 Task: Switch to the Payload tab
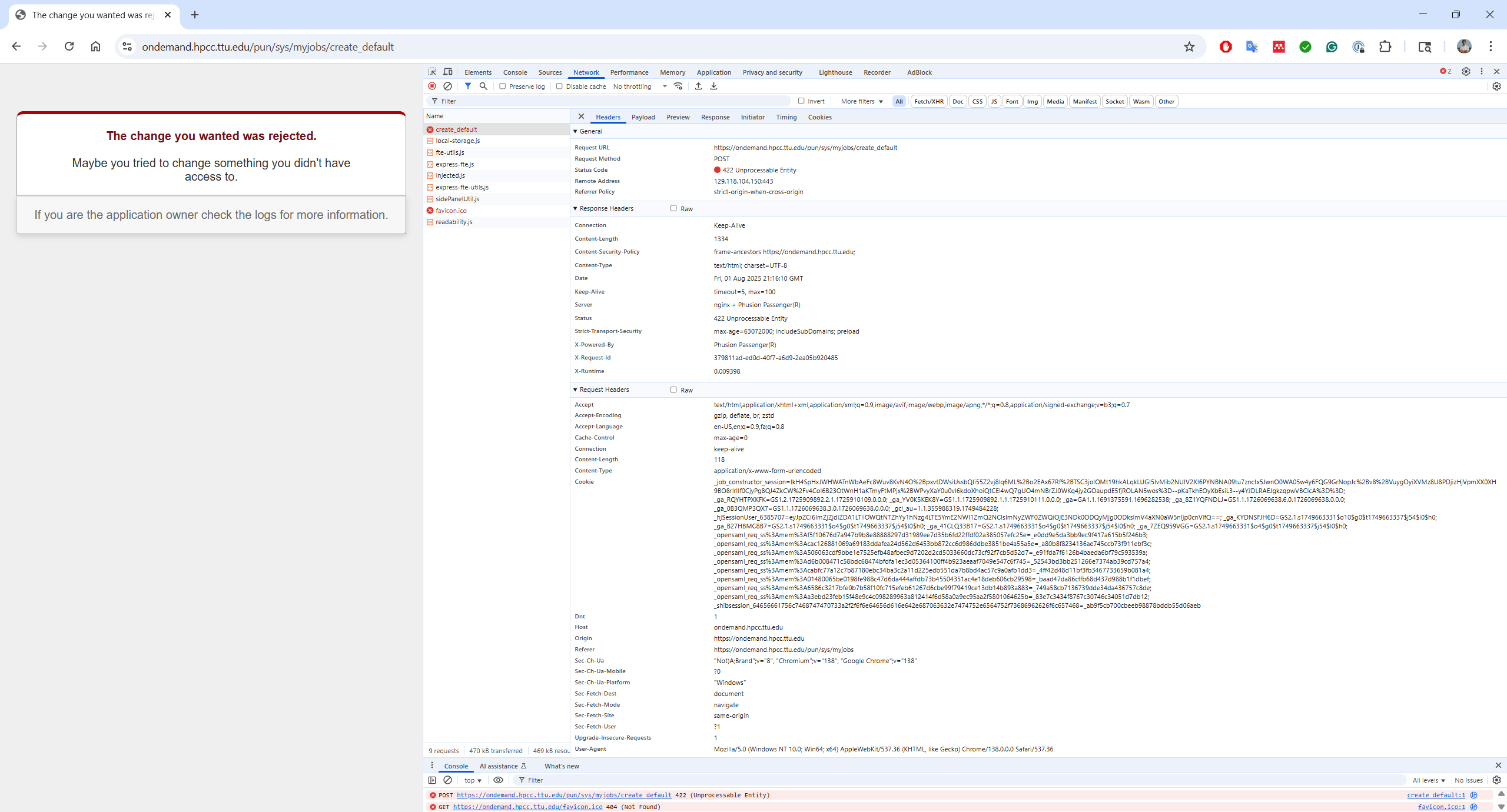click(x=643, y=117)
